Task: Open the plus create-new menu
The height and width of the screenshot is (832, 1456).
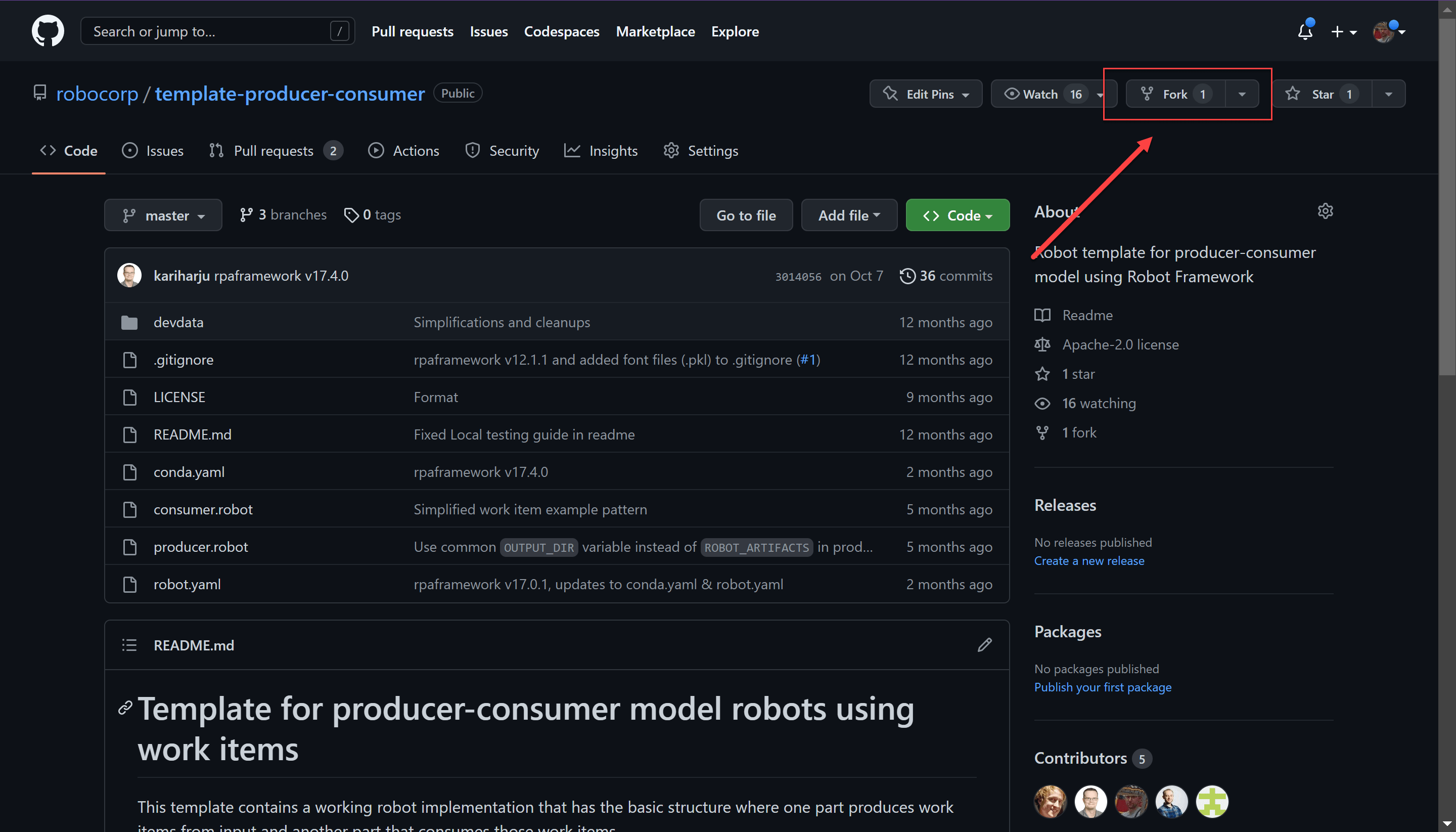Action: pos(1343,32)
